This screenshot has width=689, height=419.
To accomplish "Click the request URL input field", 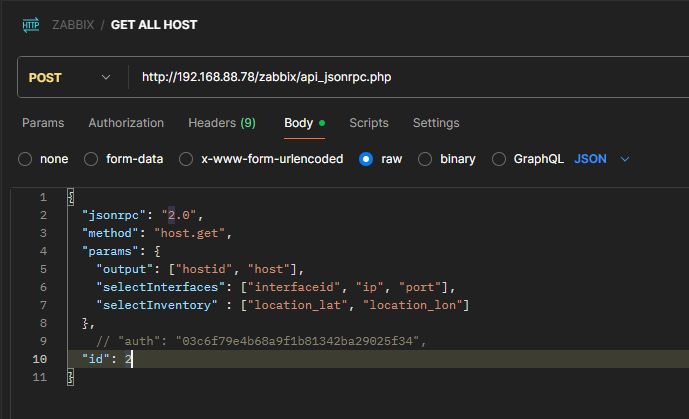I will (x=400, y=77).
